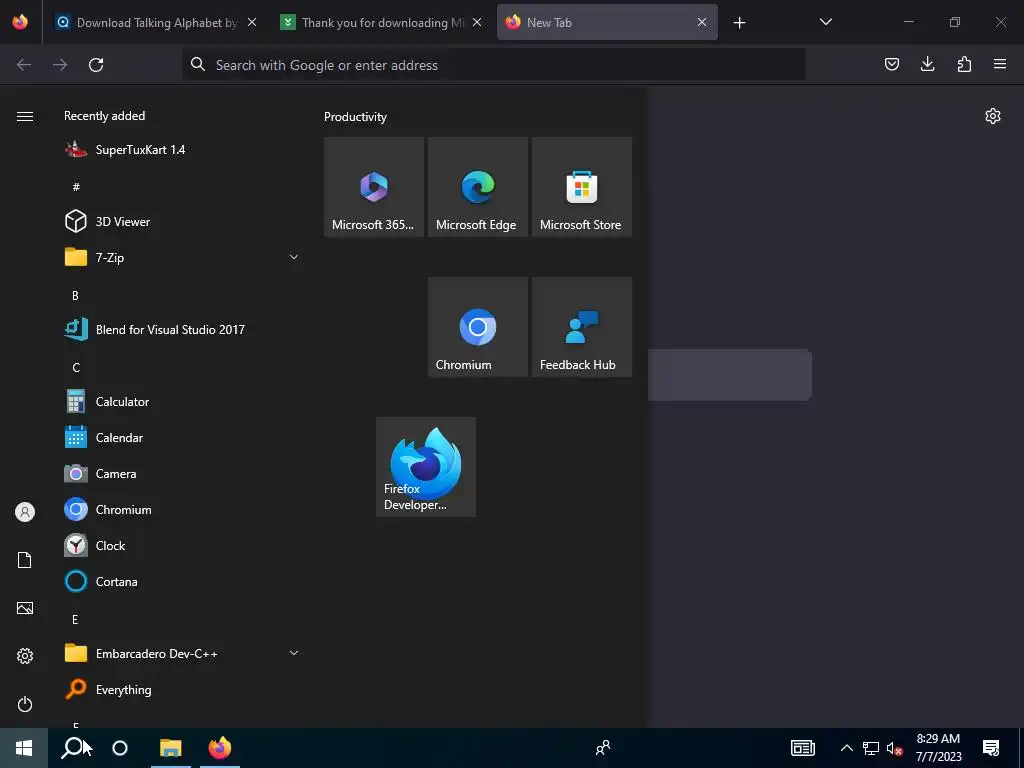The image size is (1024, 768).
Task: Reload page in Firefox toolbar
Action: click(x=96, y=65)
